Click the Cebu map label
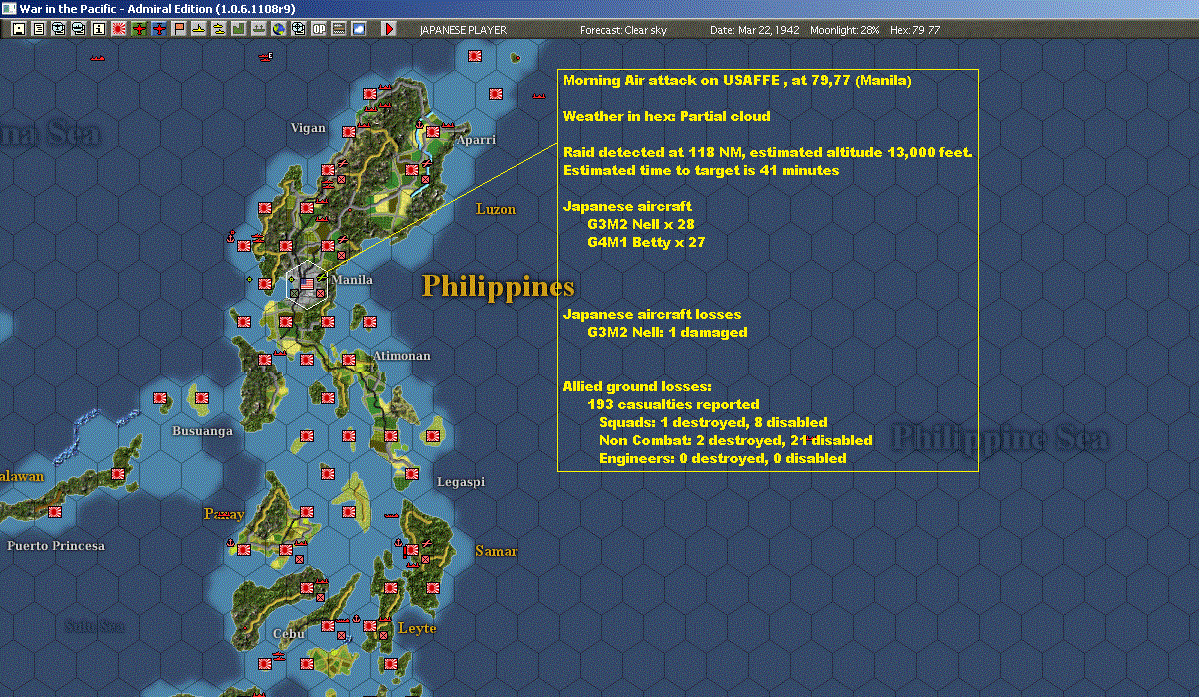The height and width of the screenshot is (697, 1199). [289, 634]
